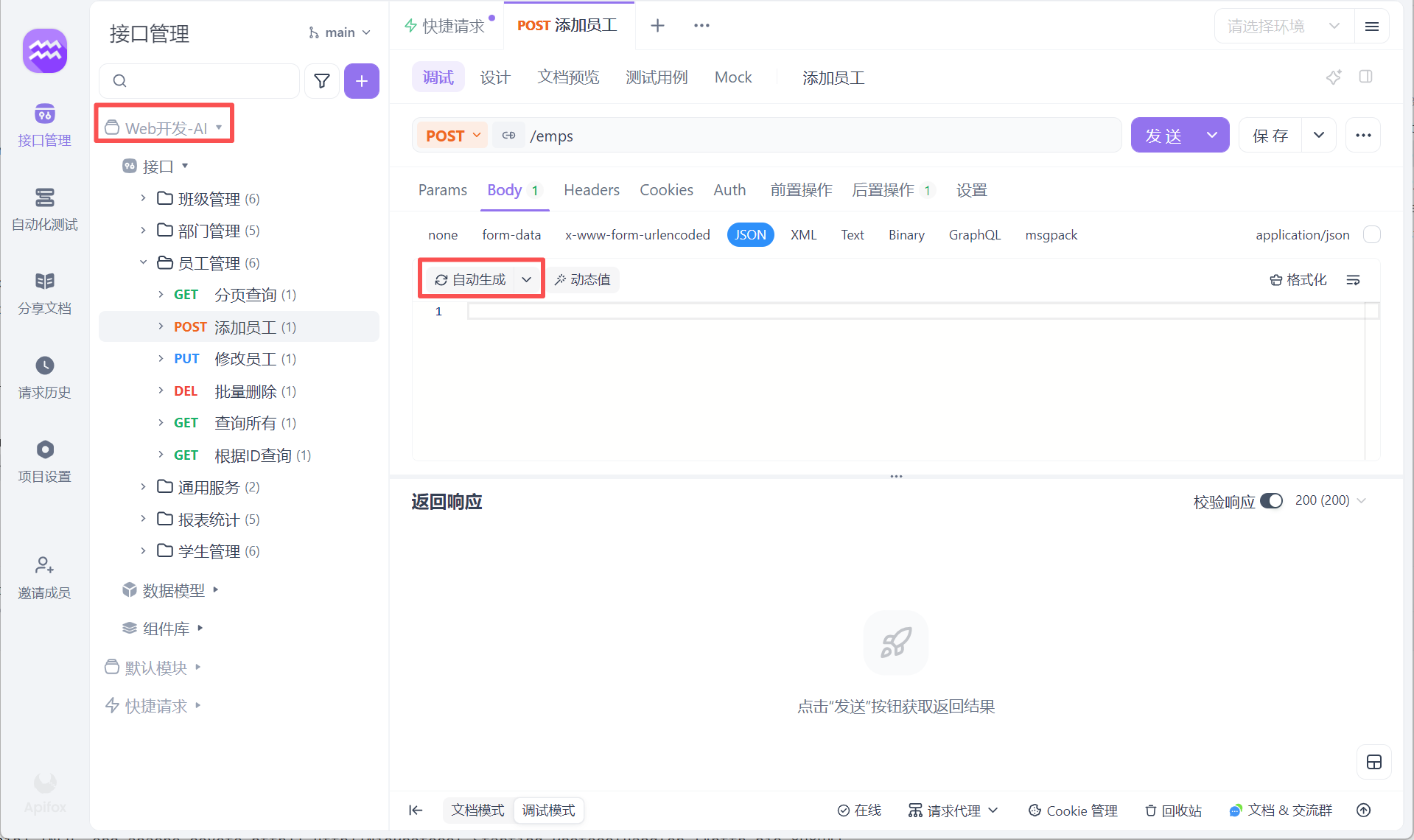The height and width of the screenshot is (840, 1414).
Task: Select DEL 批量删除 in the tree
Action: pos(239,391)
